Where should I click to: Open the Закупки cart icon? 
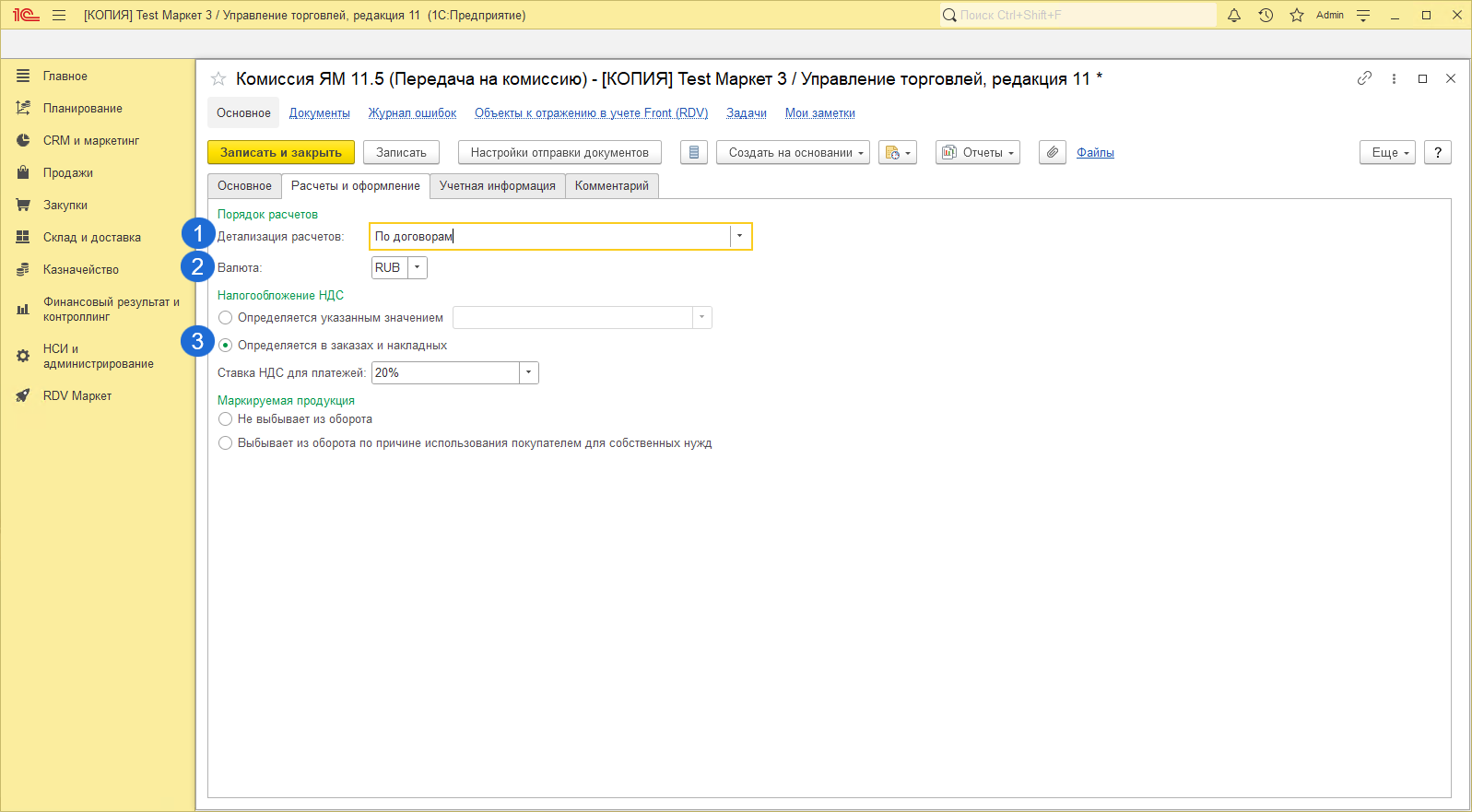tap(23, 206)
